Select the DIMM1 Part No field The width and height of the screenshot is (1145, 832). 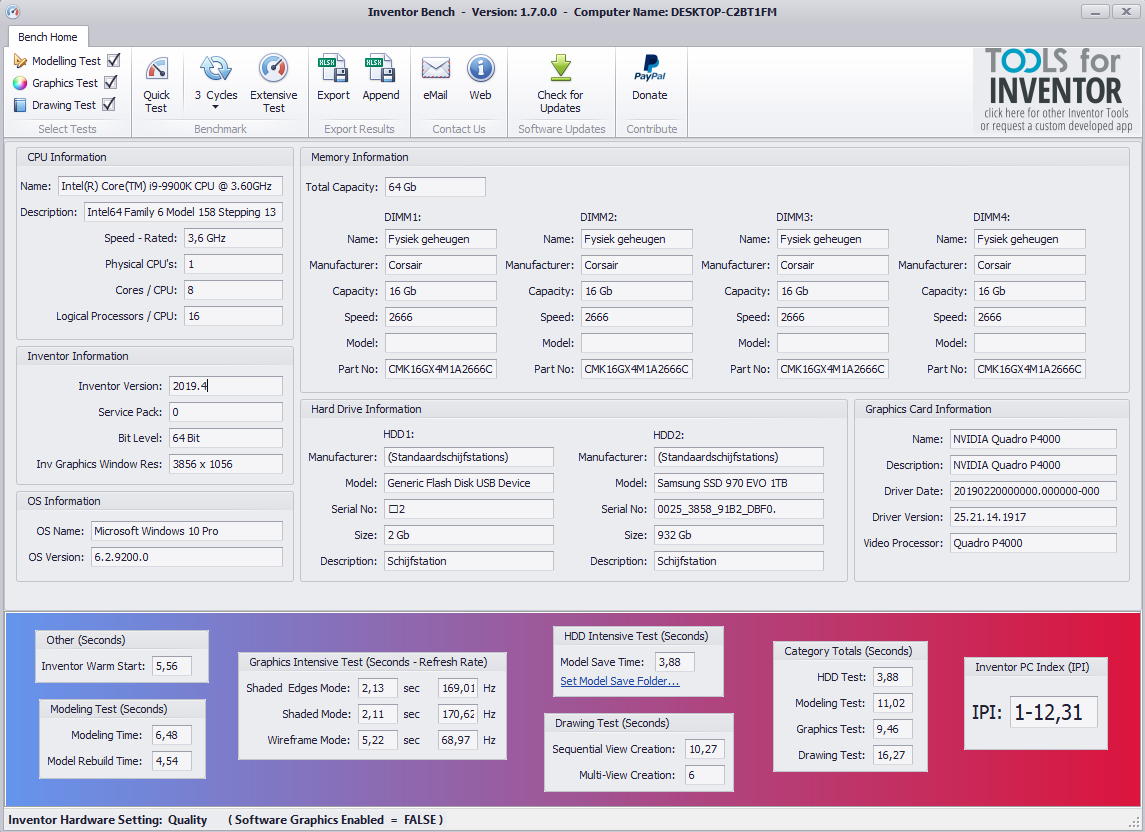(x=441, y=369)
